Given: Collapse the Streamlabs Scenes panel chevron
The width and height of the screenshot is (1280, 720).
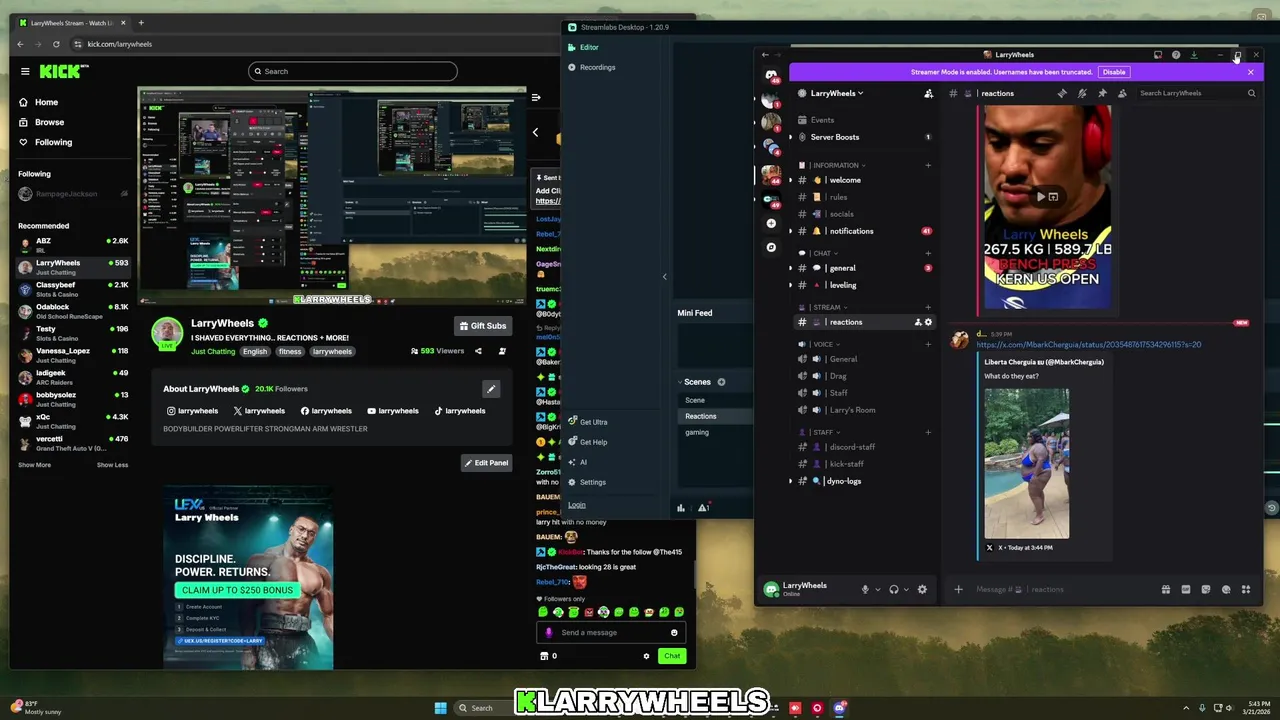Looking at the screenshot, I should coord(680,382).
